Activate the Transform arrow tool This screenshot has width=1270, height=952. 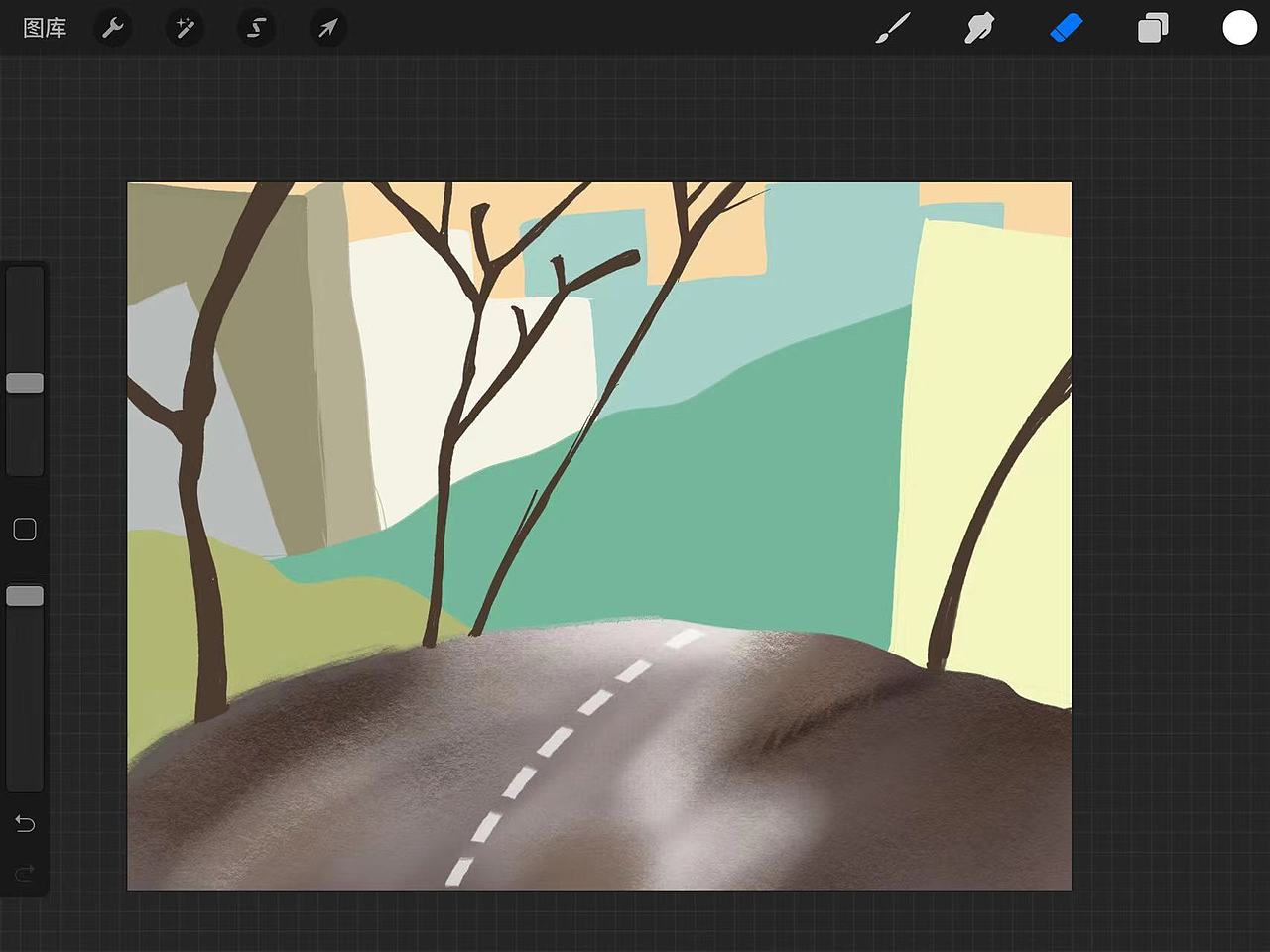click(327, 28)
